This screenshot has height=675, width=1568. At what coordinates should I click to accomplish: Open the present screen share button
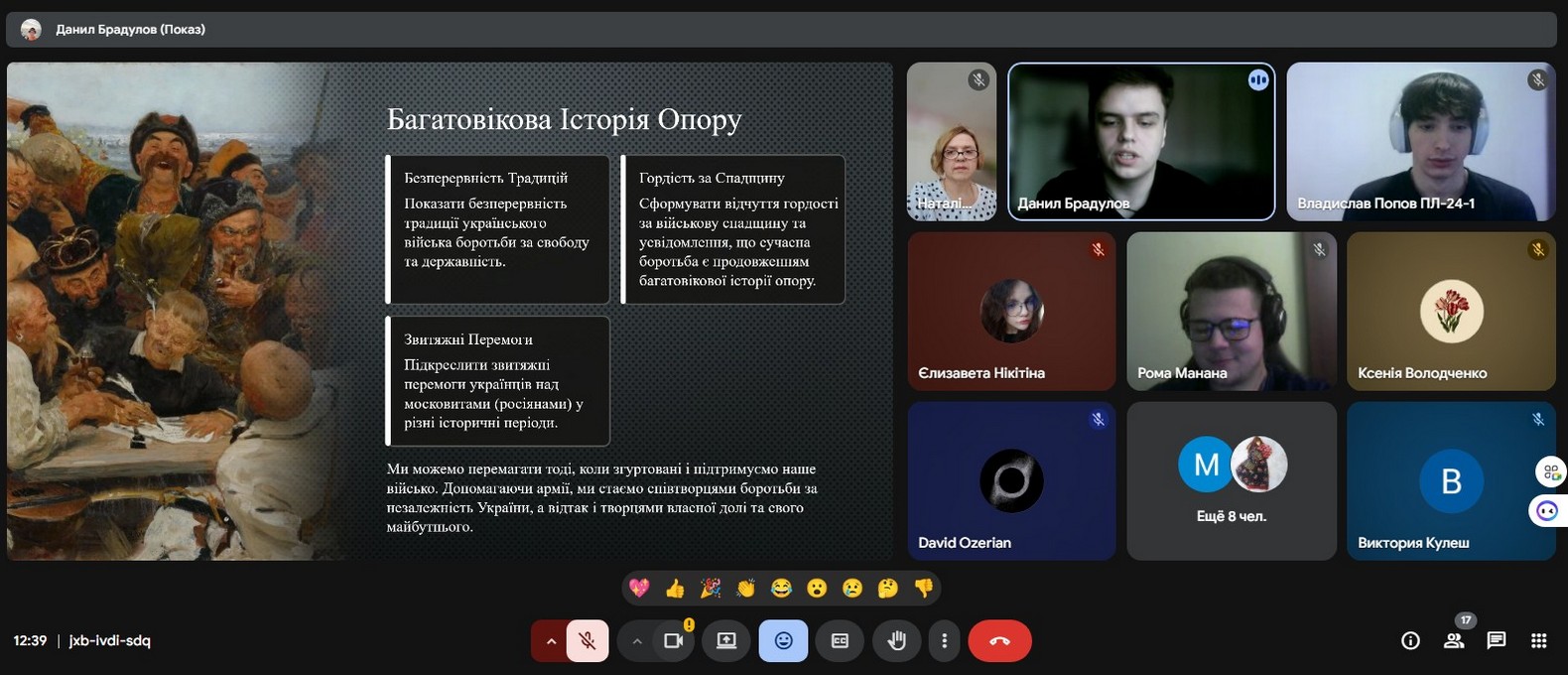(725, 641)
